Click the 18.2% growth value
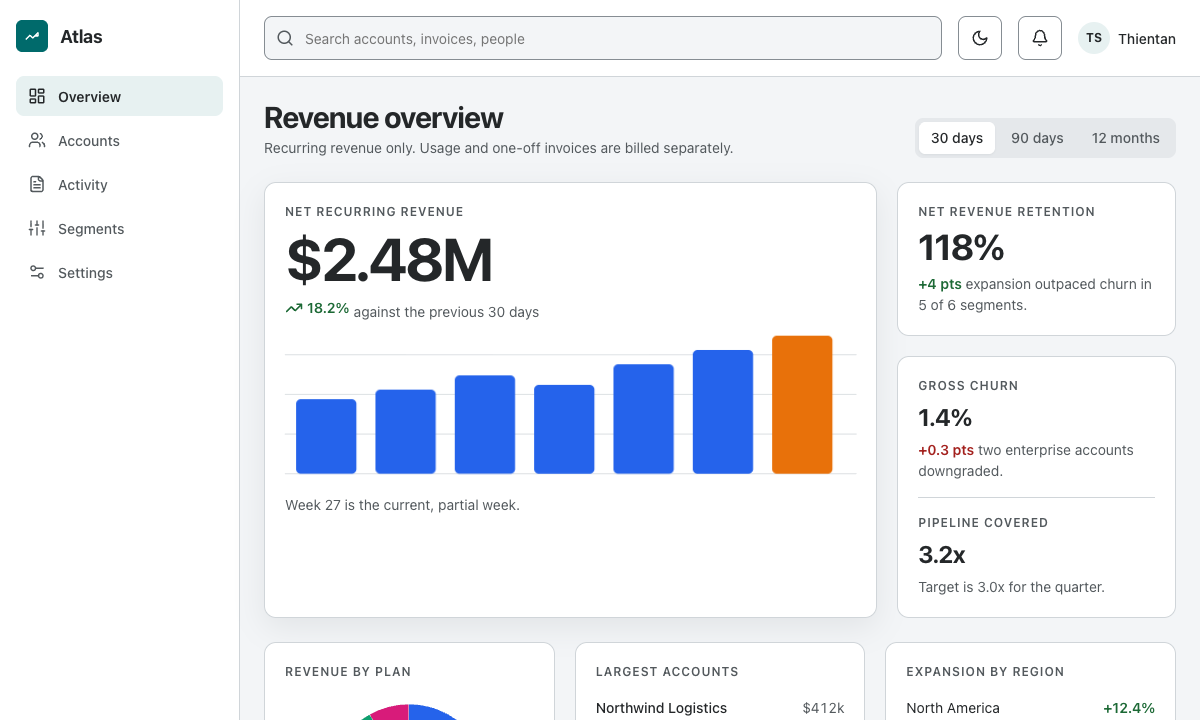Viewport: 1200px width, 720px height. point(328,309)
